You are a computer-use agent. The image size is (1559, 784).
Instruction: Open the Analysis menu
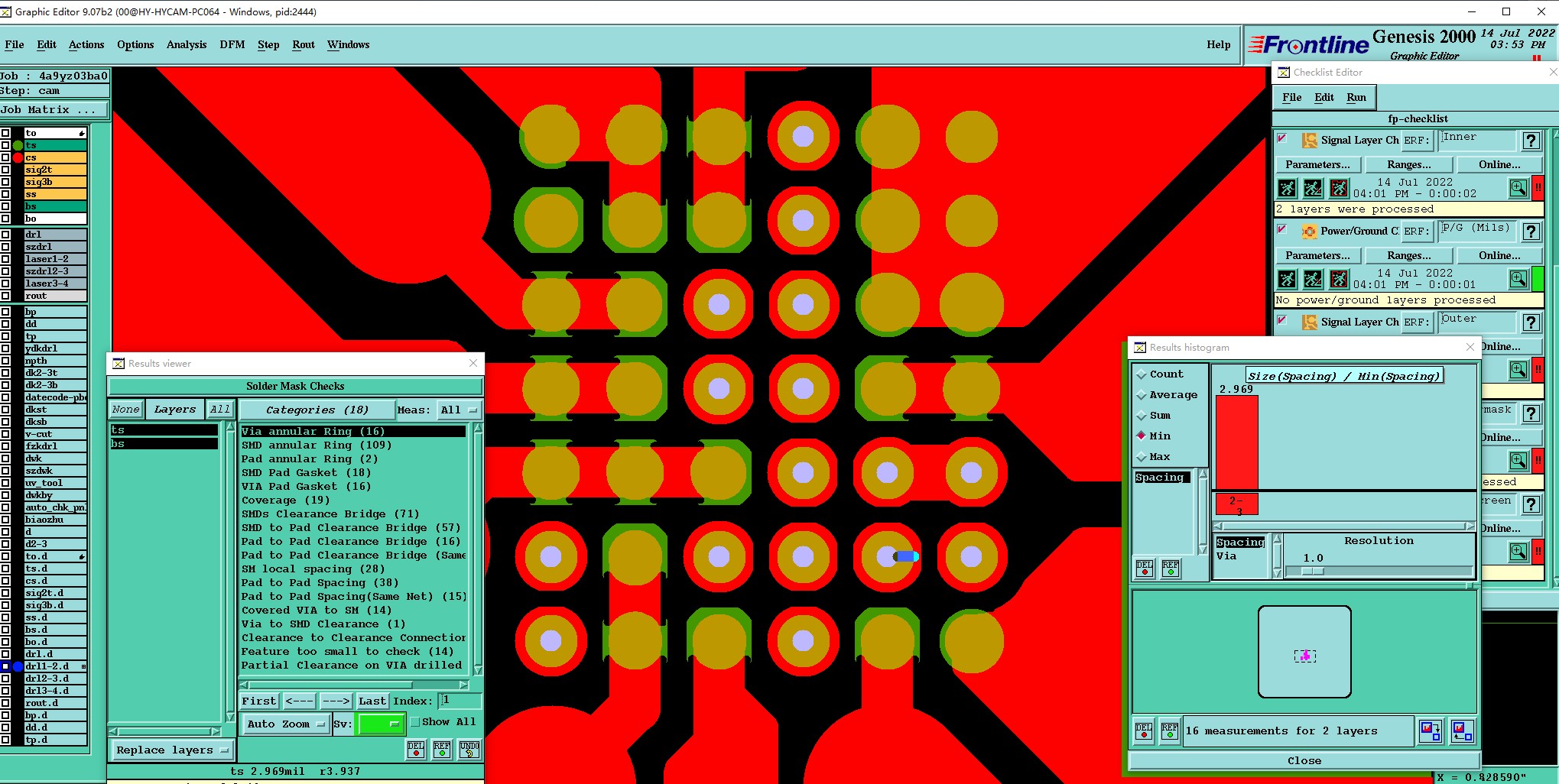[x=187, y=45]
